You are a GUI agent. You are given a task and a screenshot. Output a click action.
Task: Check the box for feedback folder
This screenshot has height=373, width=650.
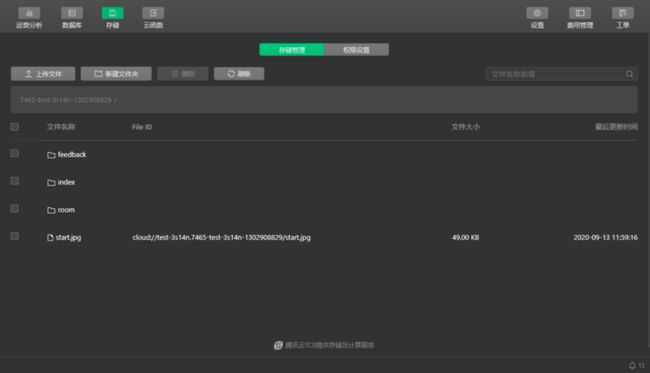pos(15,153)
